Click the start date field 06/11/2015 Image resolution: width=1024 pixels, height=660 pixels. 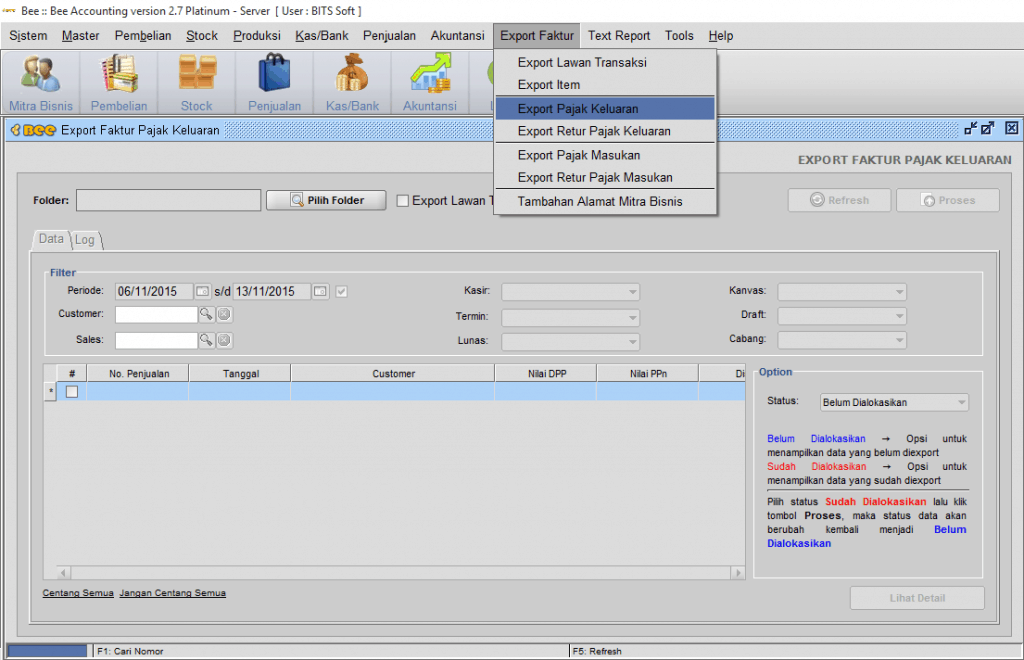[x=154, y=291]
